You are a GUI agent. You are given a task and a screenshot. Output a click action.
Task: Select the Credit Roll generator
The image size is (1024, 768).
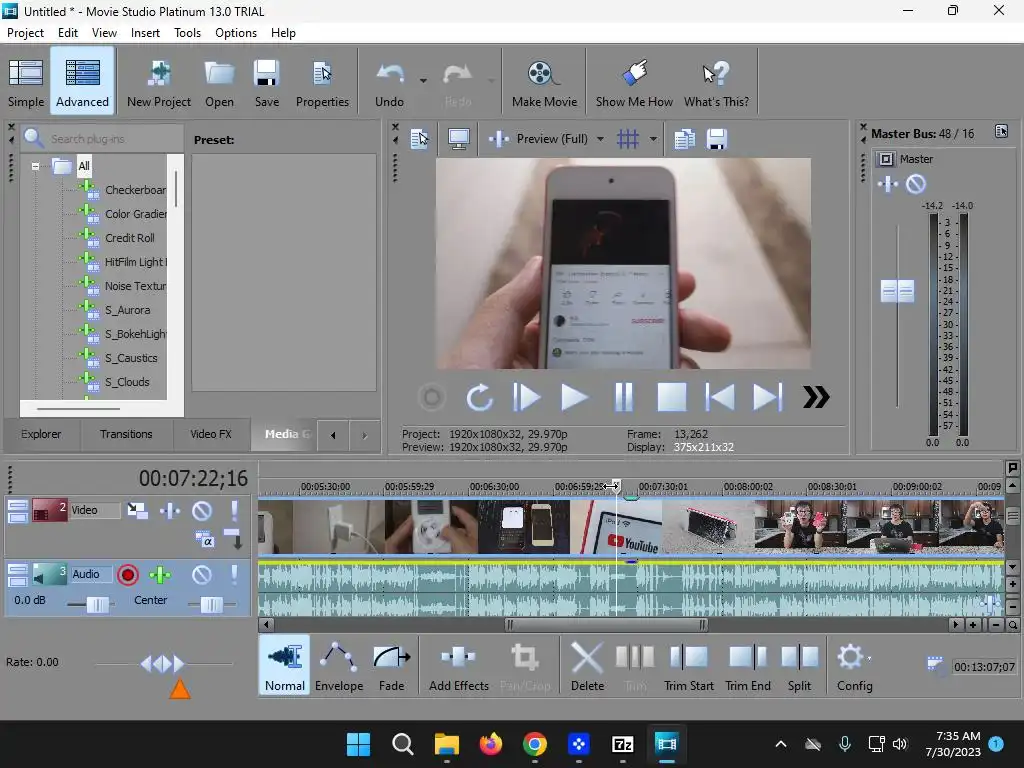(129, 238)
